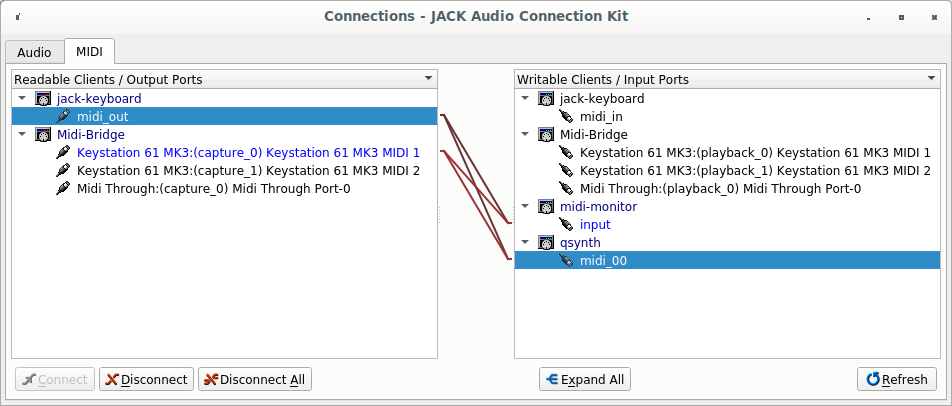
Task: Click the Midi Through capture_0 port icon
Action: 63,189
